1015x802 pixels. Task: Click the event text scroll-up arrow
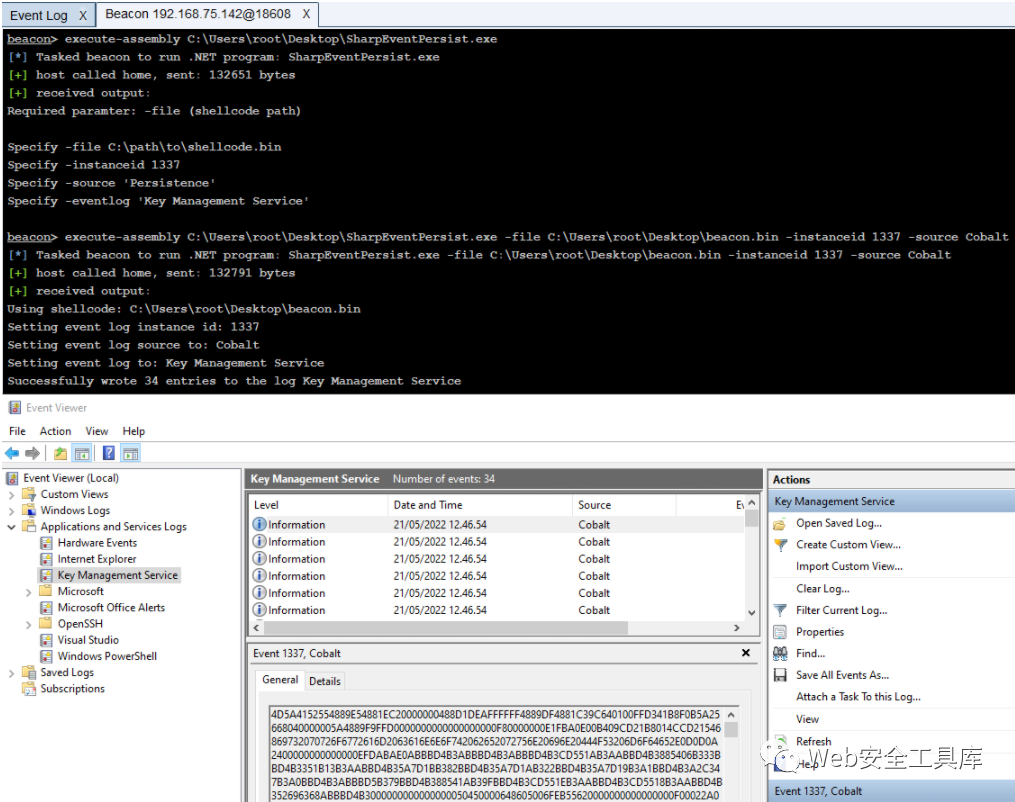[x=731, y=715]
